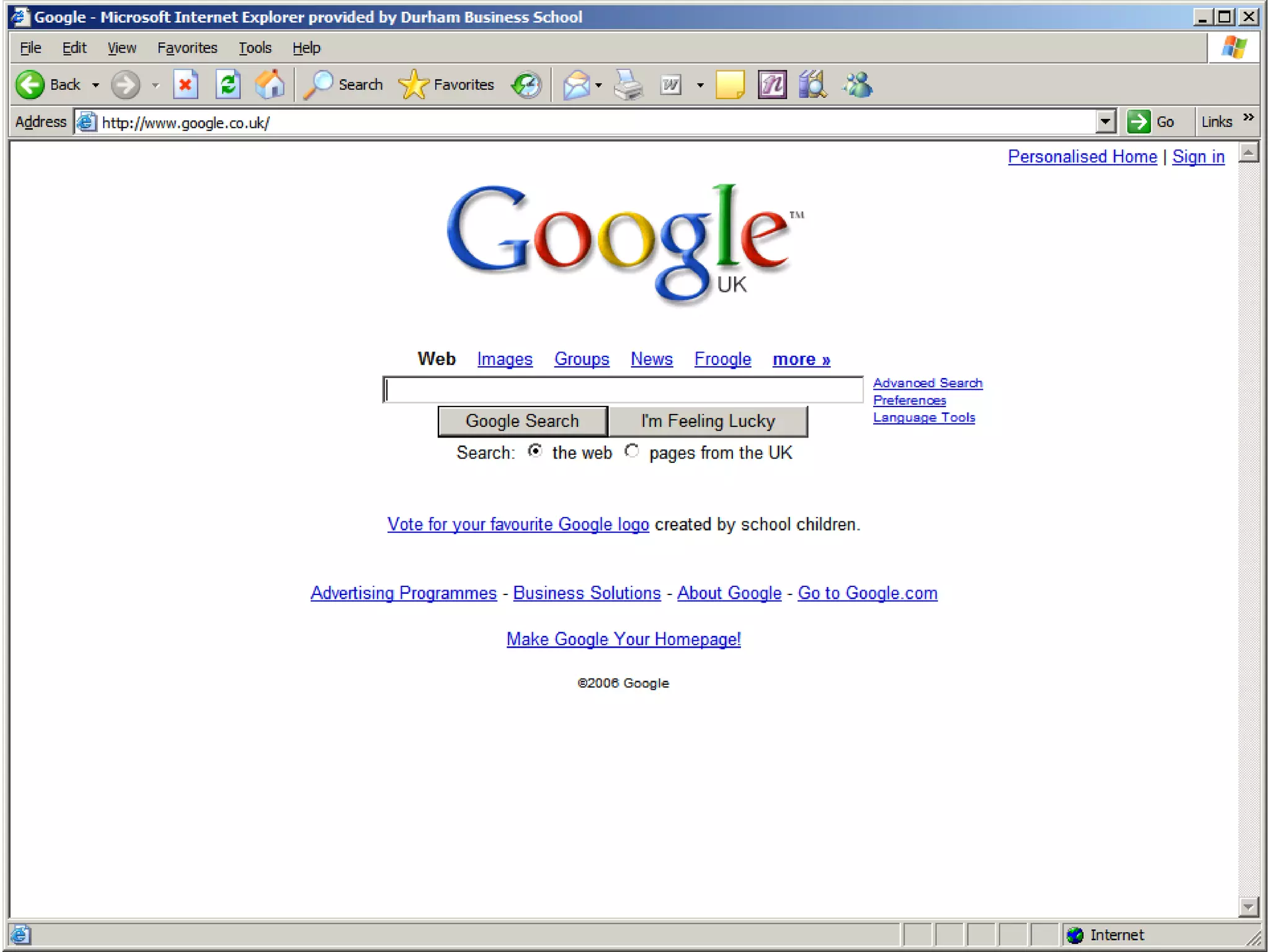Click the Mail envelope icon
The width and height of the screenshot is (1270, 952).
[x=576, y=85]
